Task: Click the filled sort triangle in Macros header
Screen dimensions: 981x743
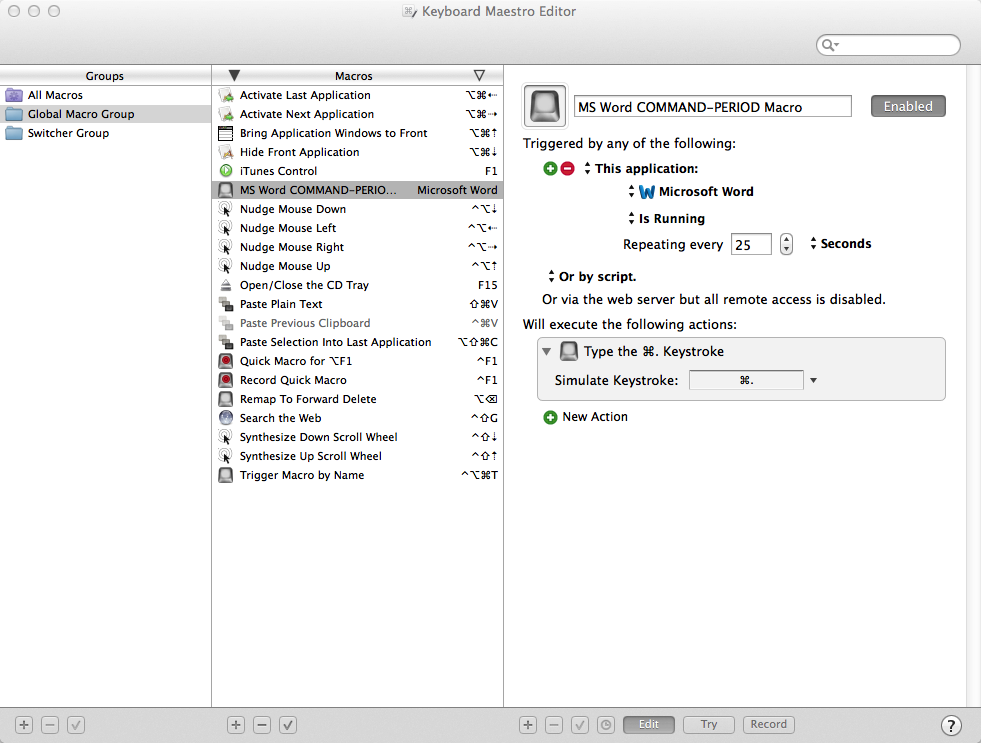Action: 234,75
